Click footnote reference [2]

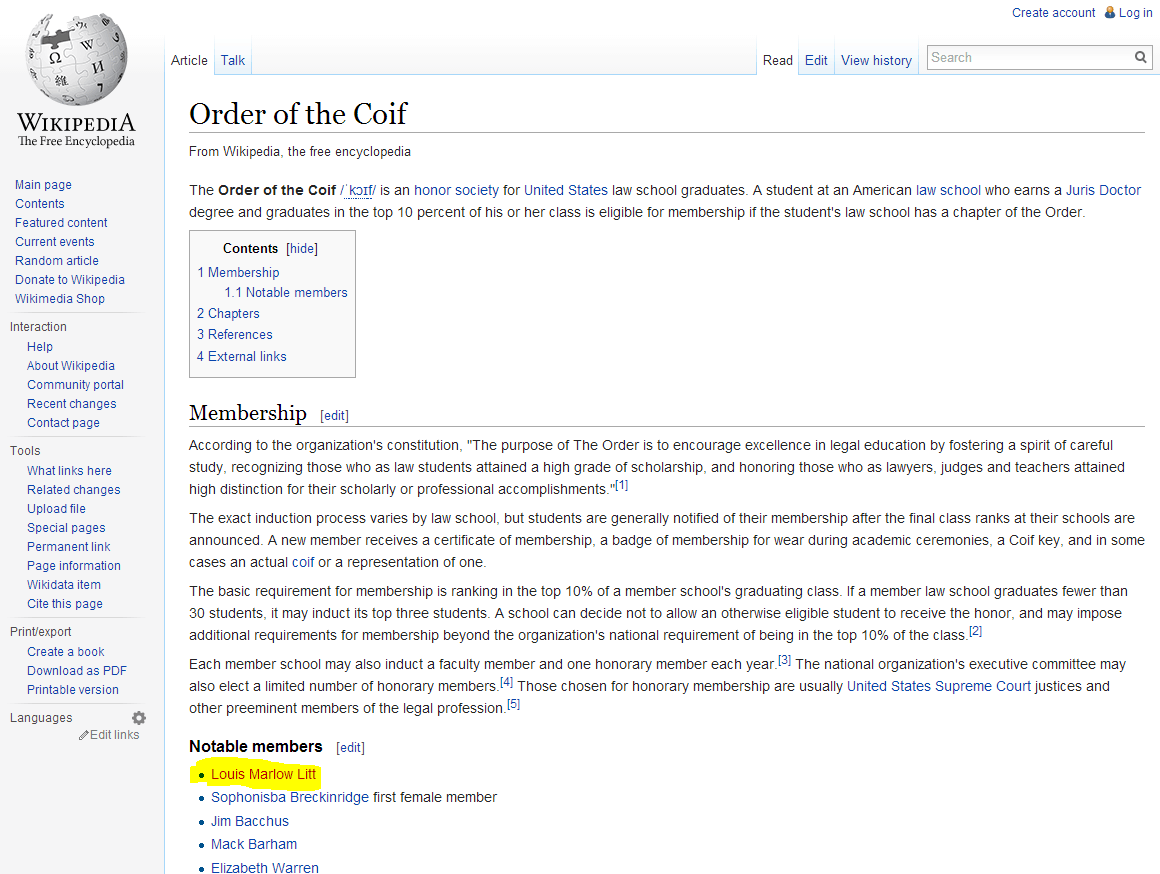click(976, 631)
